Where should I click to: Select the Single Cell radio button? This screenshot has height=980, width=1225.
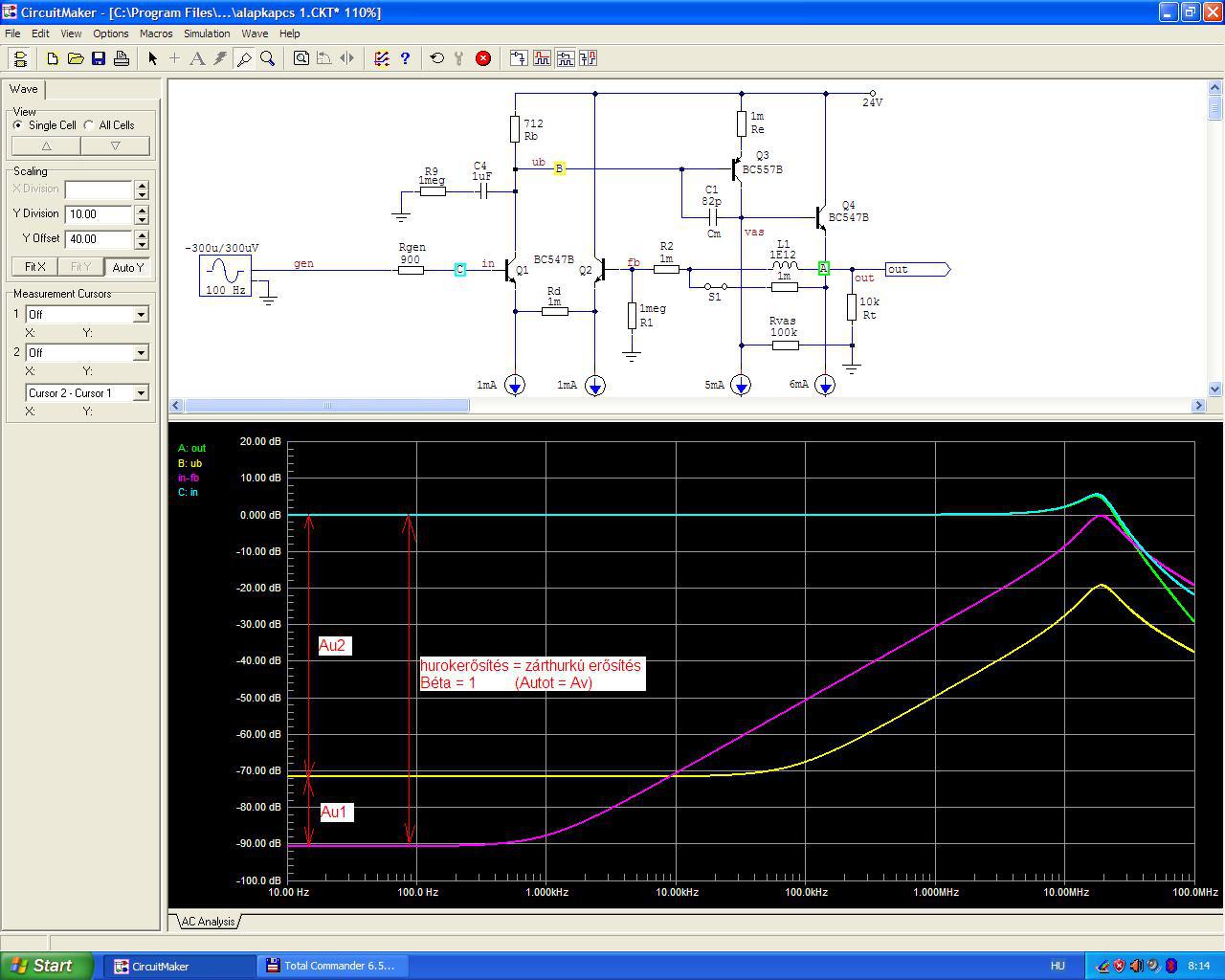[x=18, y=125]
